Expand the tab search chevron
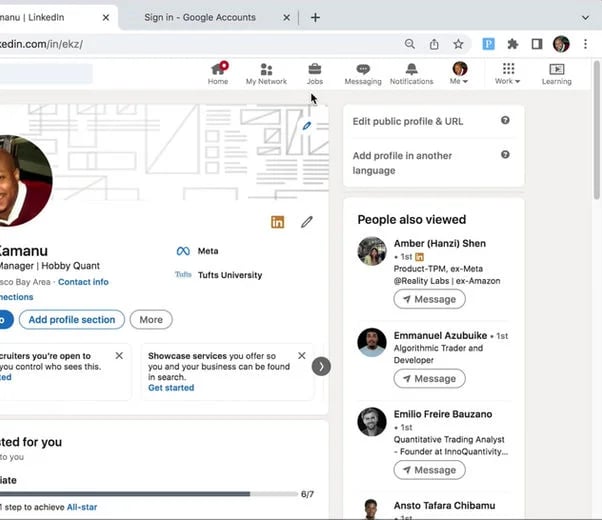The height and width of the screenshot is (520, 602). [585, 17]
